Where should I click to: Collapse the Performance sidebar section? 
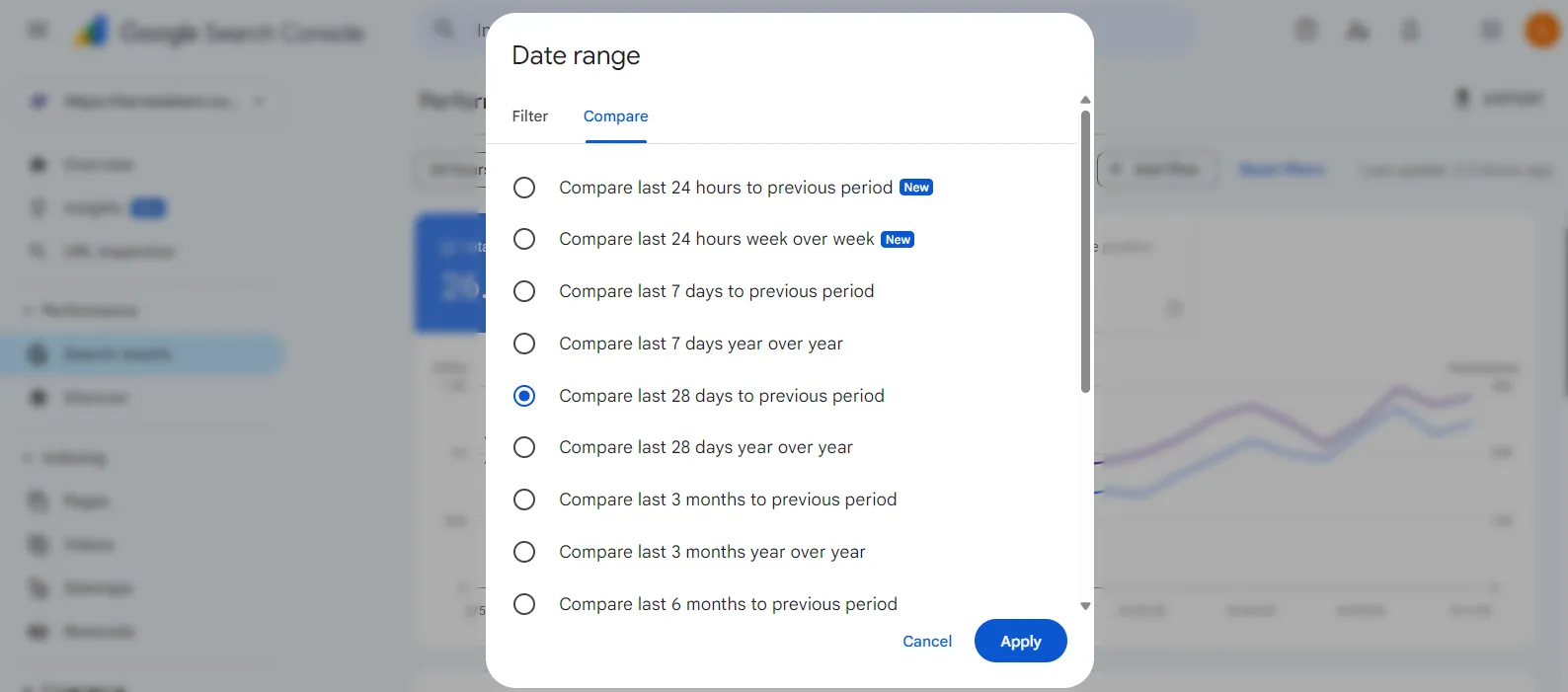(29, 311)
